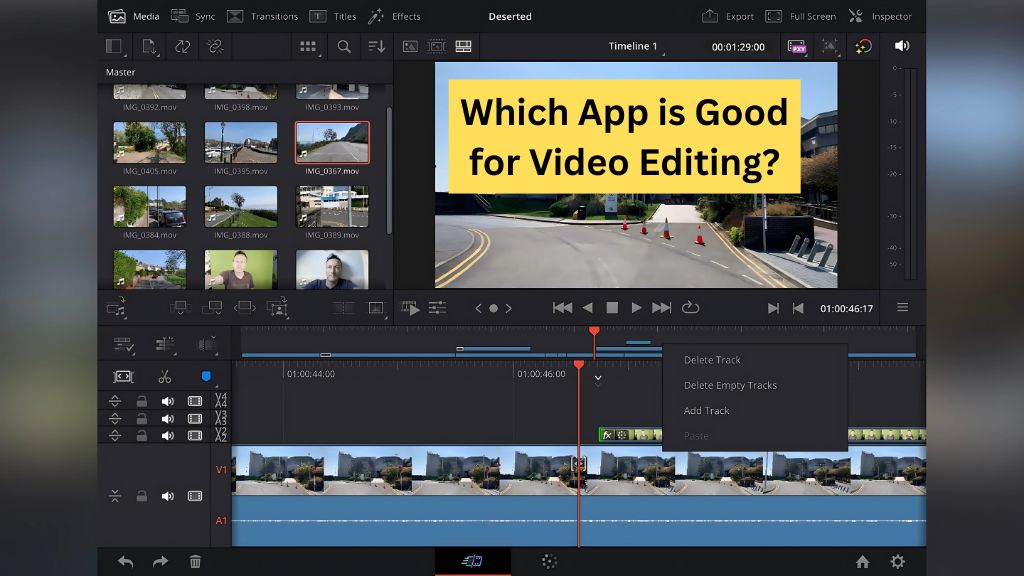Toggle the lock on track V1
This screenshot has height=576, width=1024.
point(141,496)
